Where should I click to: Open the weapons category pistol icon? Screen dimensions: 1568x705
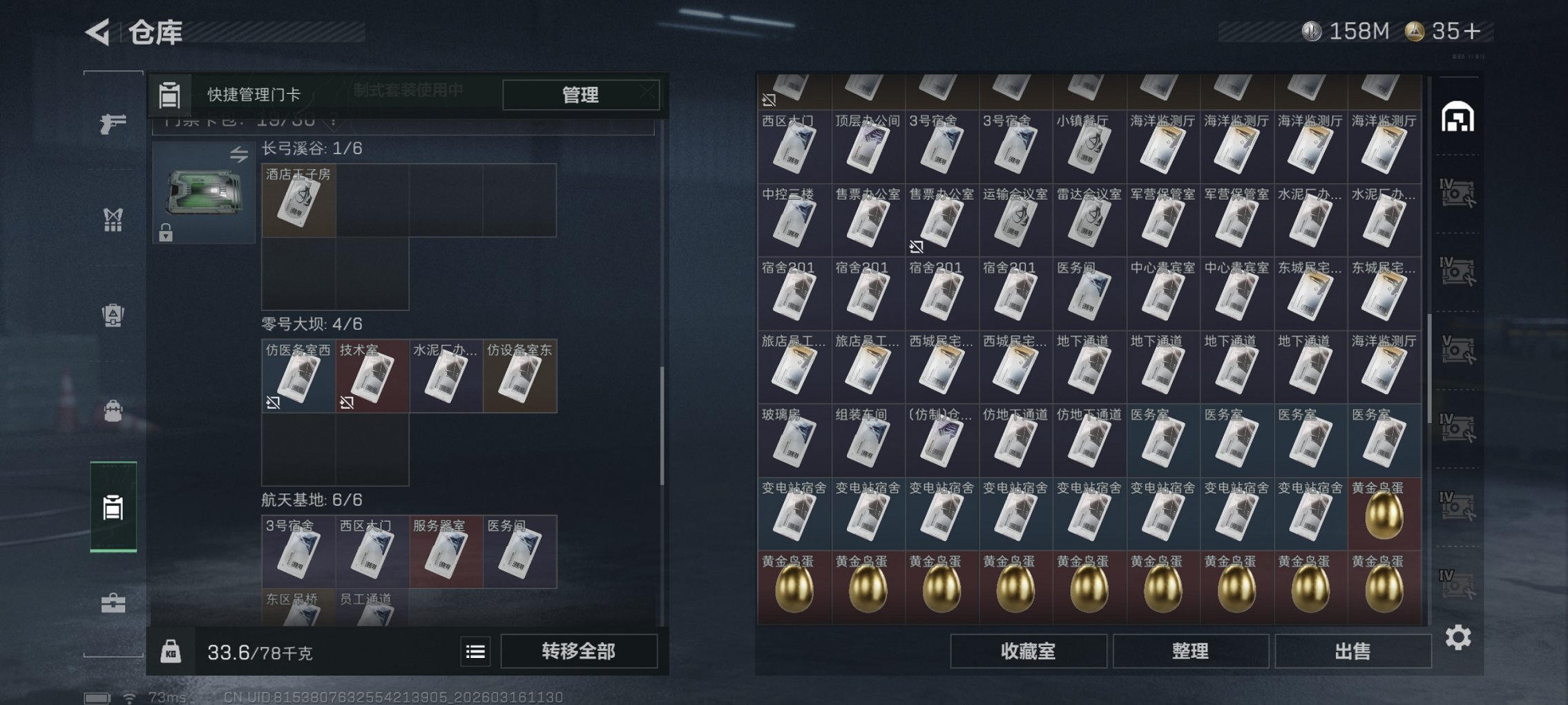[113, 123]
